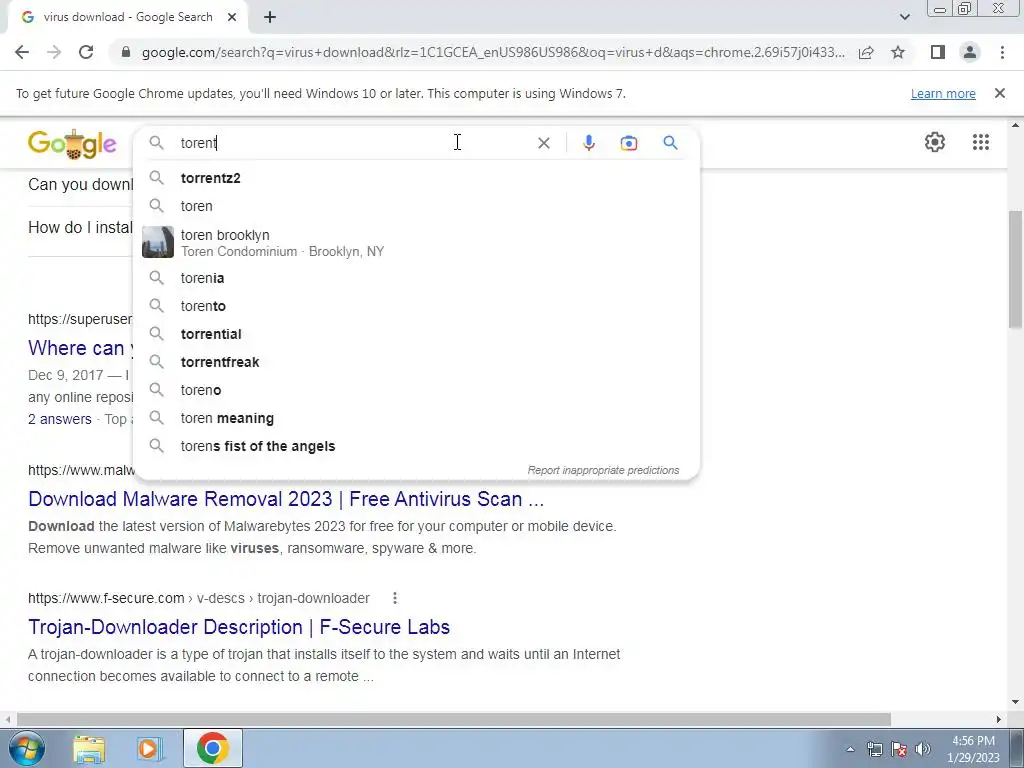Image resolution: width=1024 pixels, height=768 pixels.
Task: Share this page icon in address bar
Action: [x=866, y=52]
